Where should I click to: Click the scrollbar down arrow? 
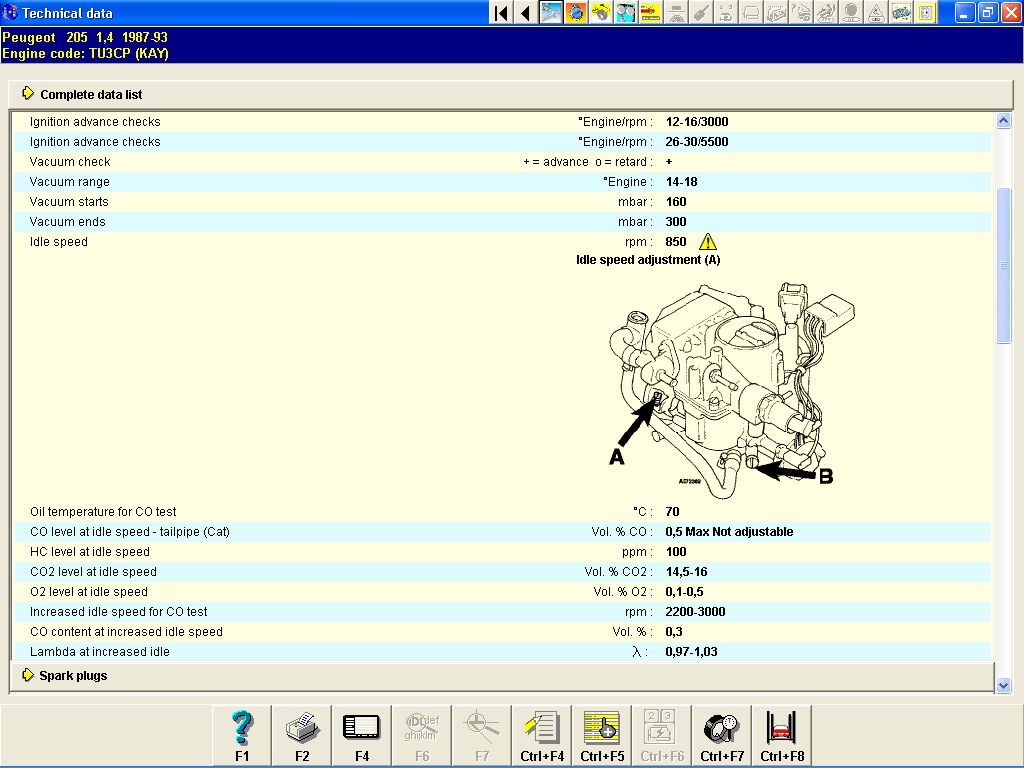click(1004, 685)
